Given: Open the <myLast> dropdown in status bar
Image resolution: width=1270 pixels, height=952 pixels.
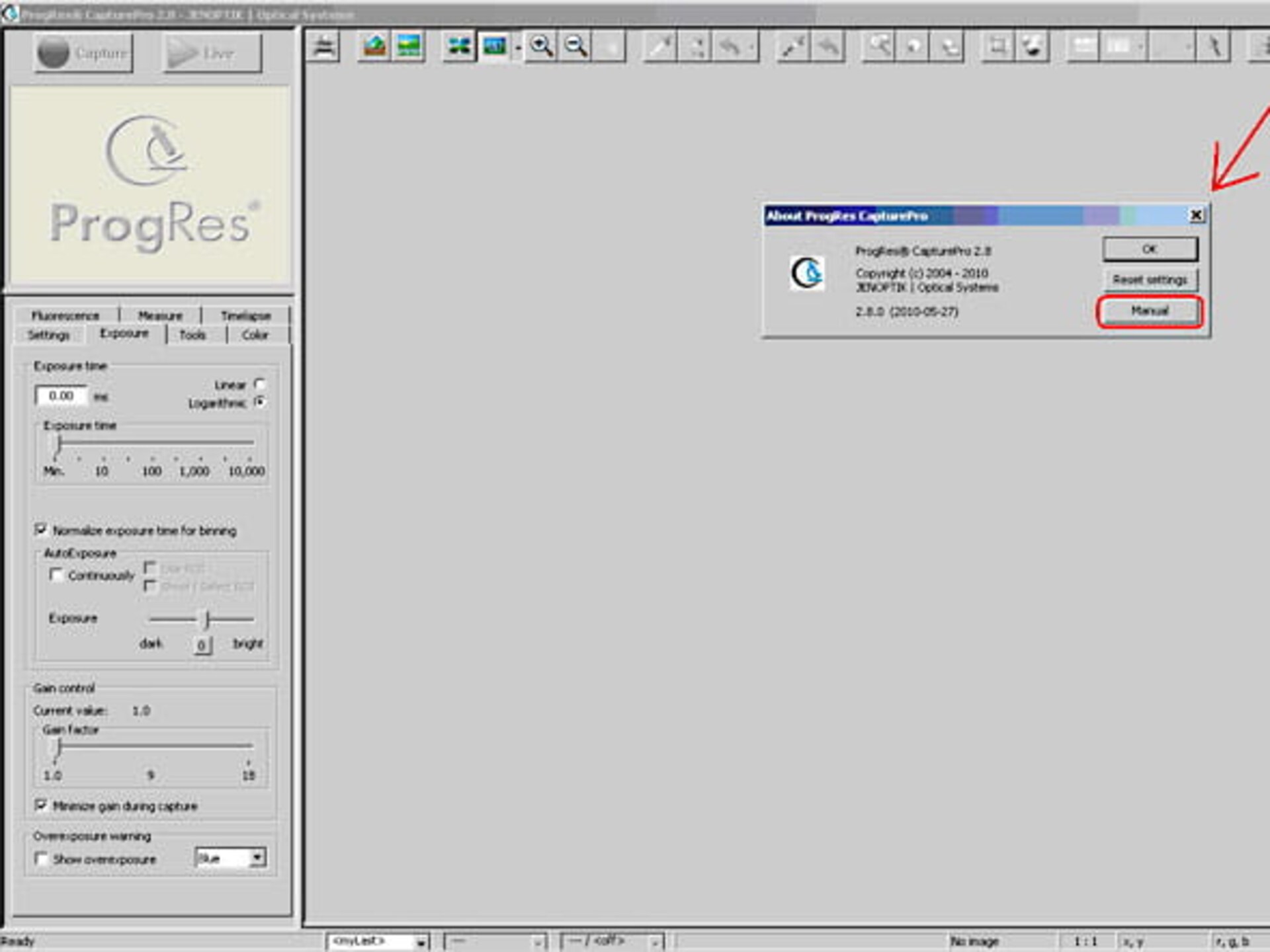Looking at the screenshot, I should click(x=421, y=941).
